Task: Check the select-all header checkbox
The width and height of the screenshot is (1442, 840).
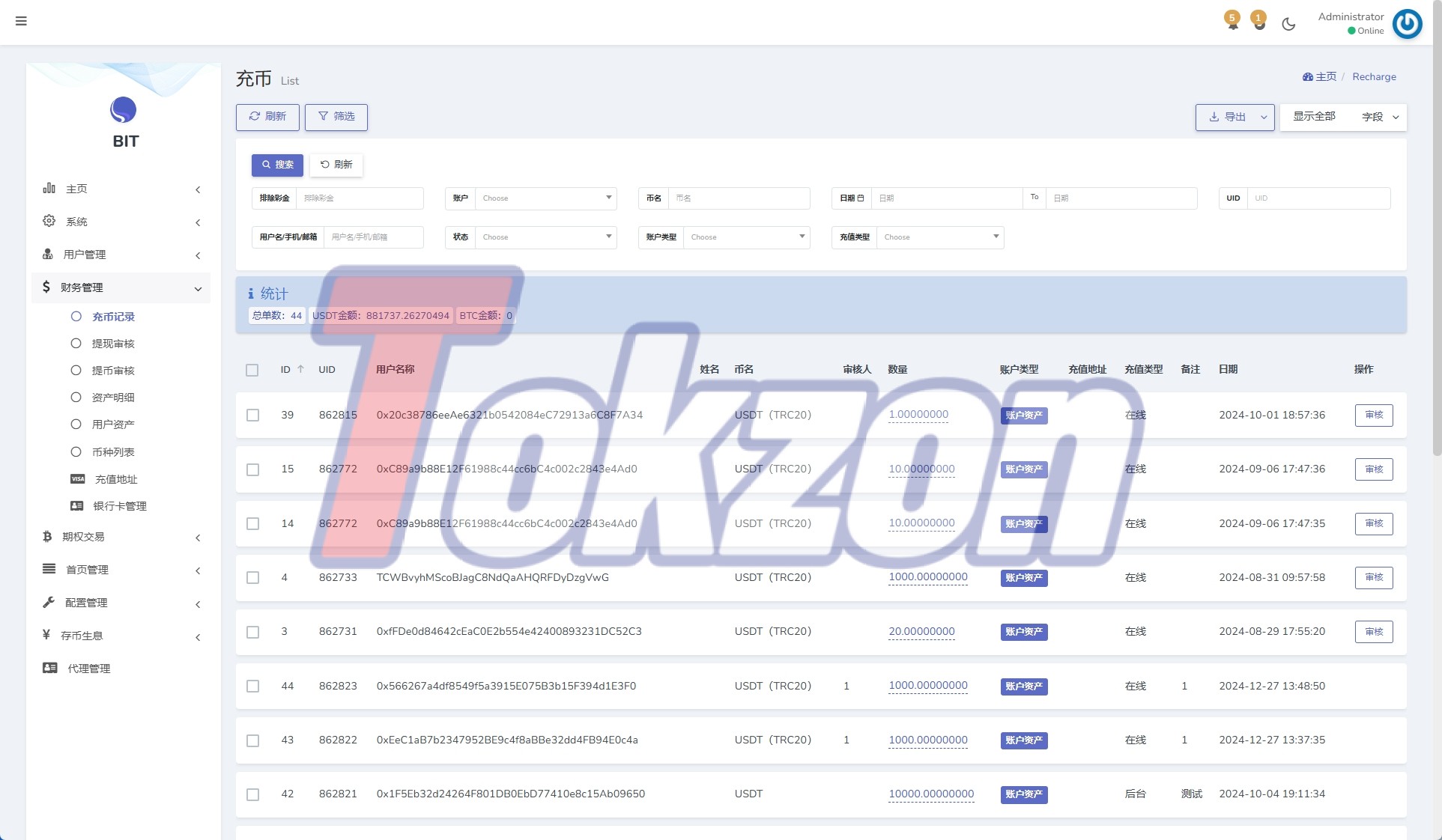Action: 252,370
